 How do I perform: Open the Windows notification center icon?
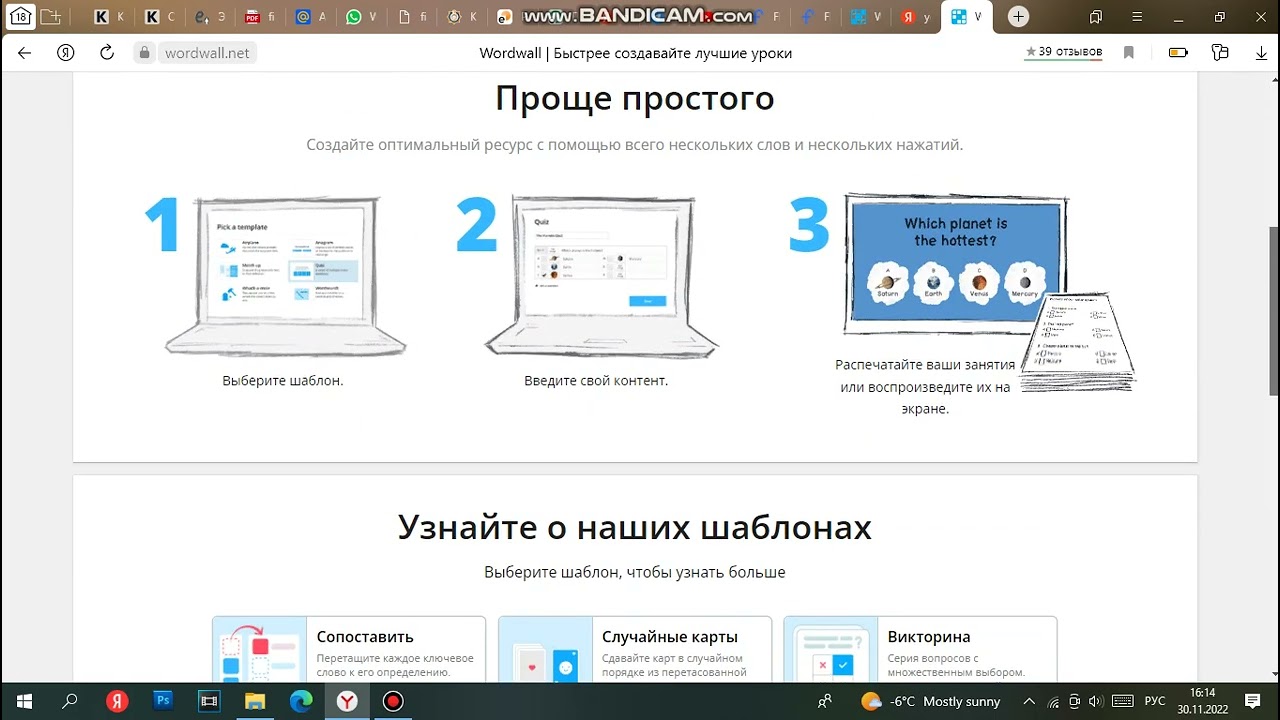coord(1253,701)
